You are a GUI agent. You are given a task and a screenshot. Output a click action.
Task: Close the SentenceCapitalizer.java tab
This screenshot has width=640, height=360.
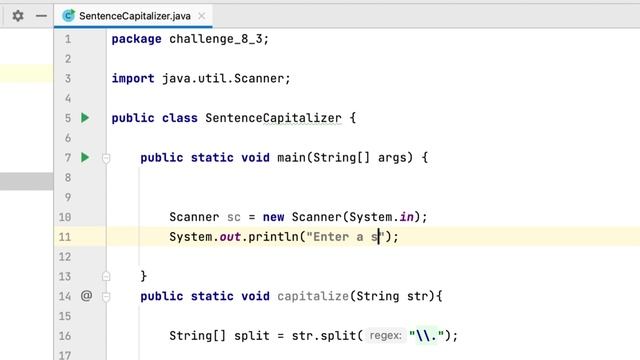point(202,16)
